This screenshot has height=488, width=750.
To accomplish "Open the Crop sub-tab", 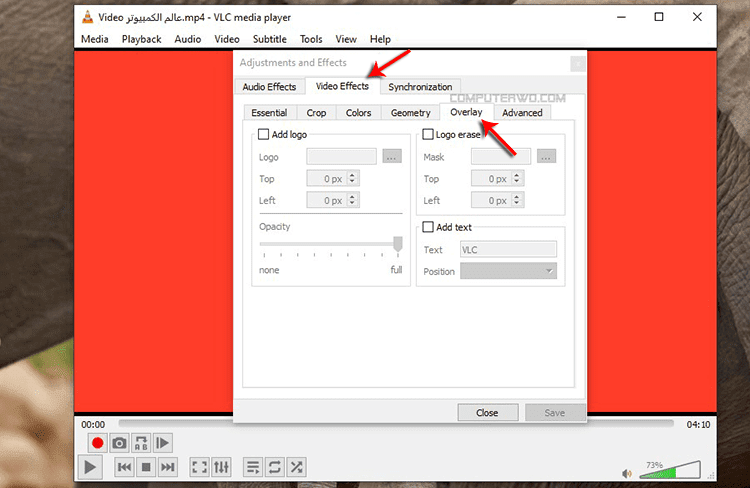I will click(316, 113).
